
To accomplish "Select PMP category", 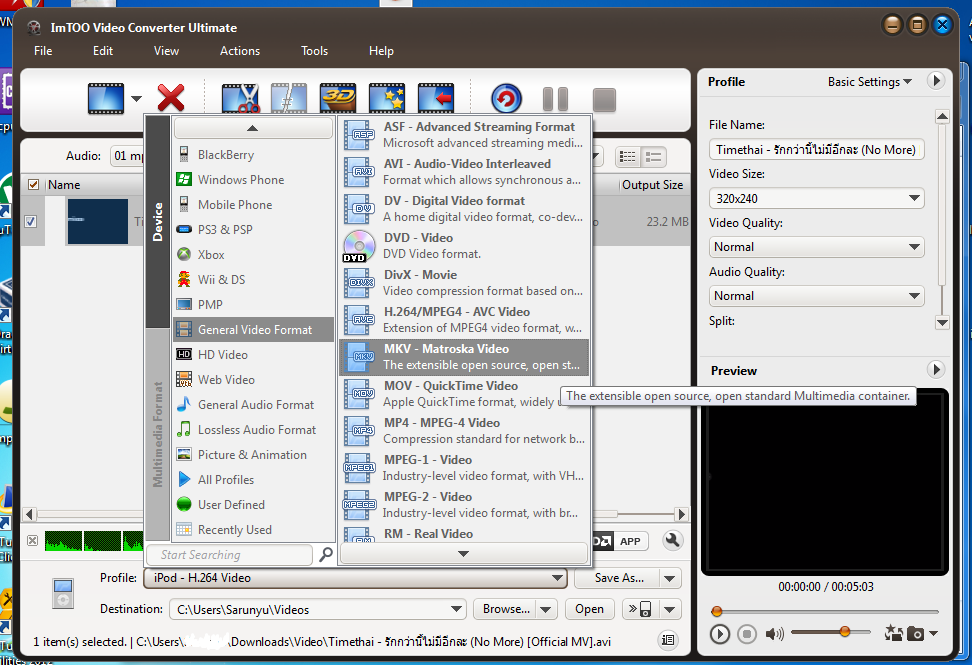I will [253, 304].
